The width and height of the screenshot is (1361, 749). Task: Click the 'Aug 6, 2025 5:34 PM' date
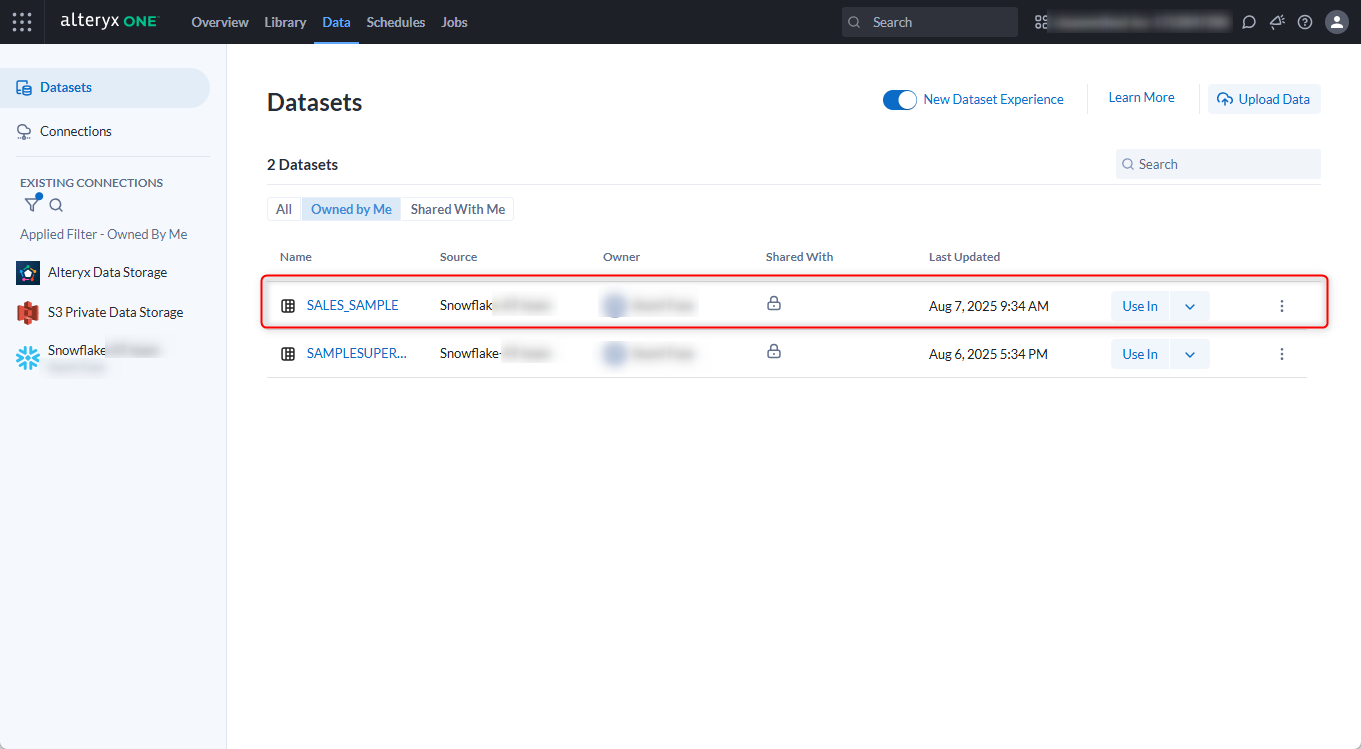pos(988,354)
